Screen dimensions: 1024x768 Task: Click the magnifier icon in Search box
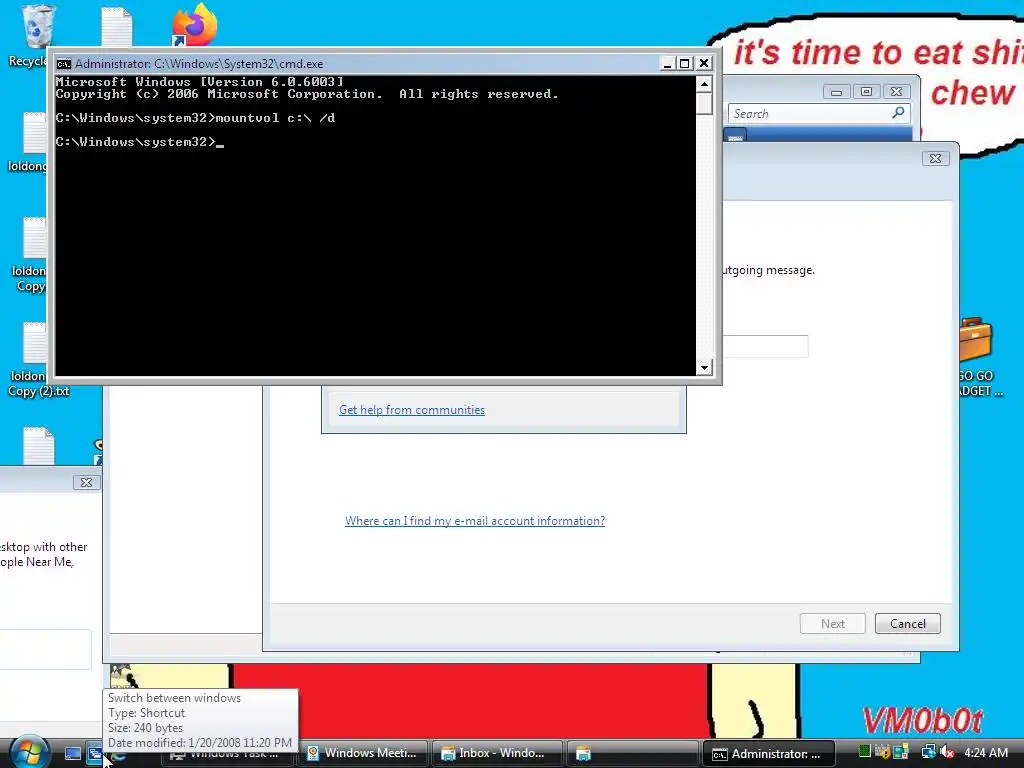tap(899, 113)
